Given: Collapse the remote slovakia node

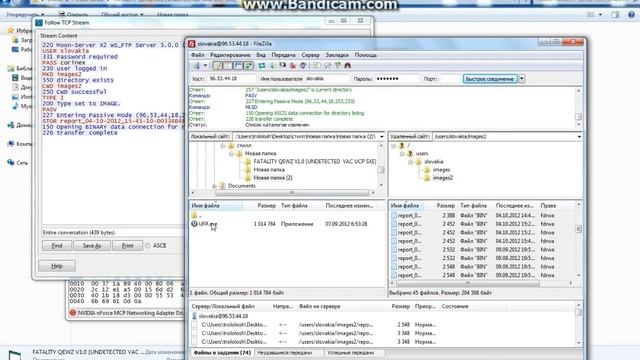Looking at the screenshot, I should click(x=410, y=162).
